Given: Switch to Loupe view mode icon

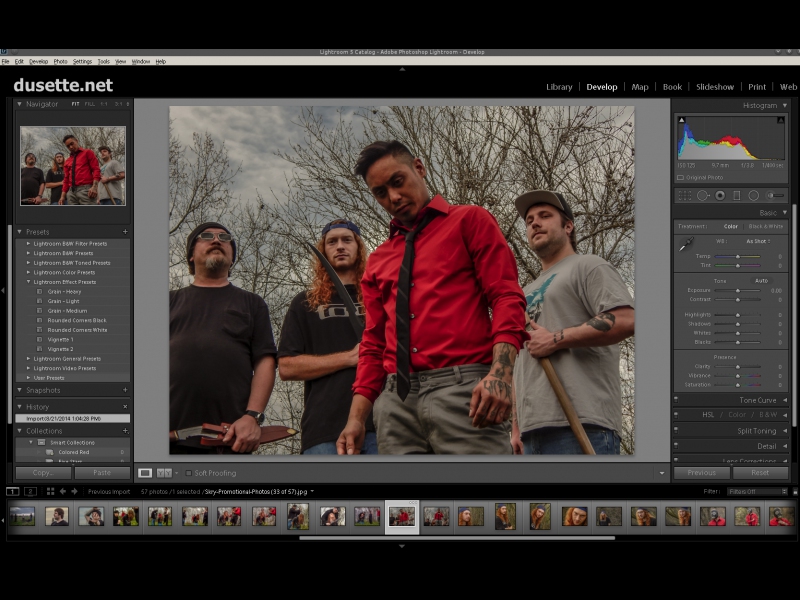Looking at the screenshot, I should (x=145, y=473).
